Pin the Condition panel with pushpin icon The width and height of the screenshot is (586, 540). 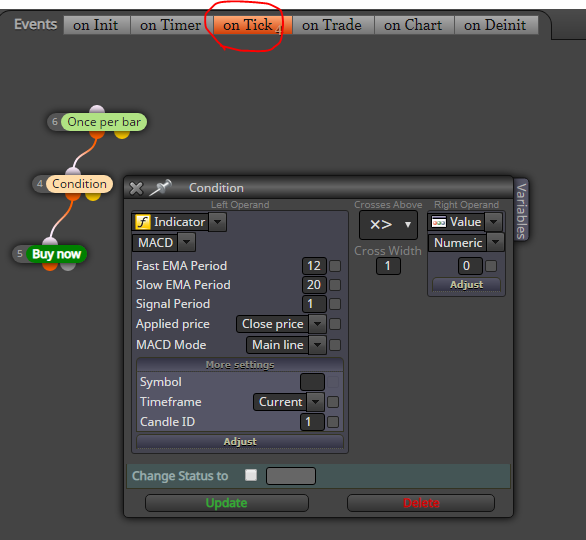tap(160, 187)
